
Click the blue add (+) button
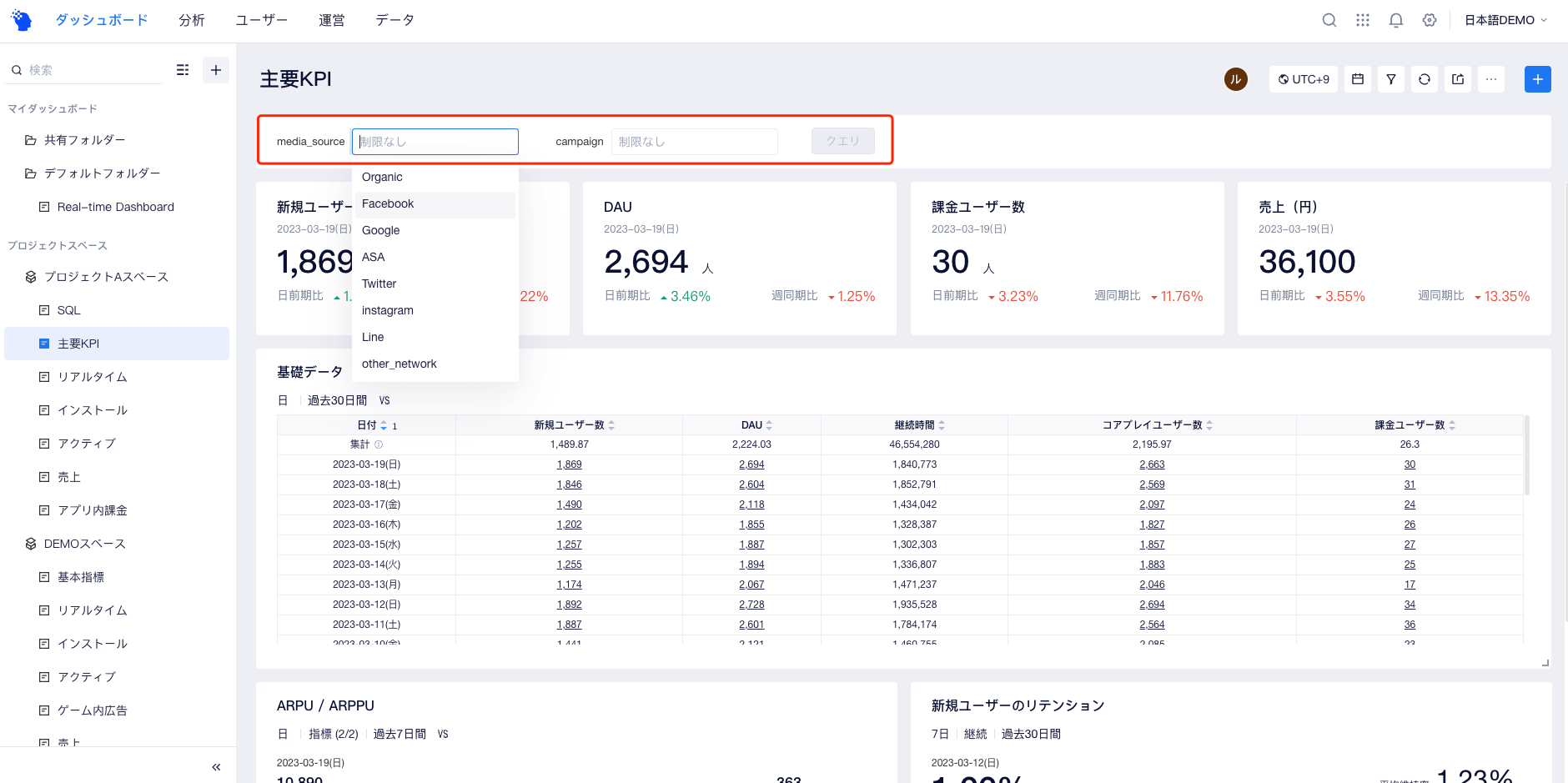coord(1538,79)
